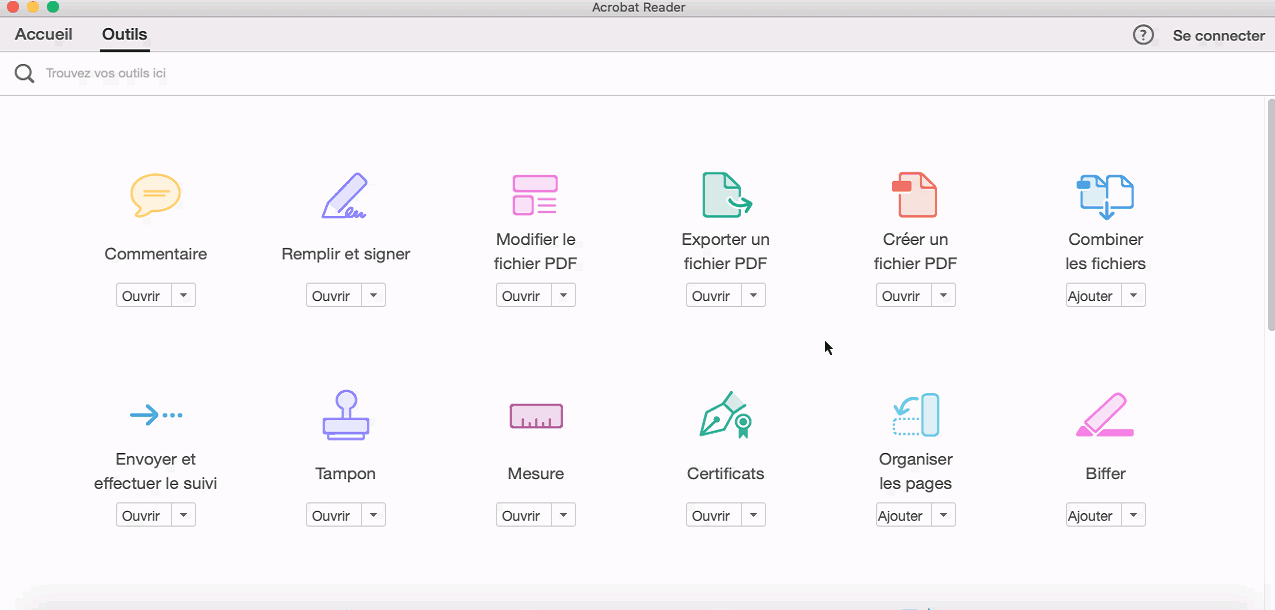
Task: Expand the Organiser les pages dropdown arrow
Action: click(943, 515)
